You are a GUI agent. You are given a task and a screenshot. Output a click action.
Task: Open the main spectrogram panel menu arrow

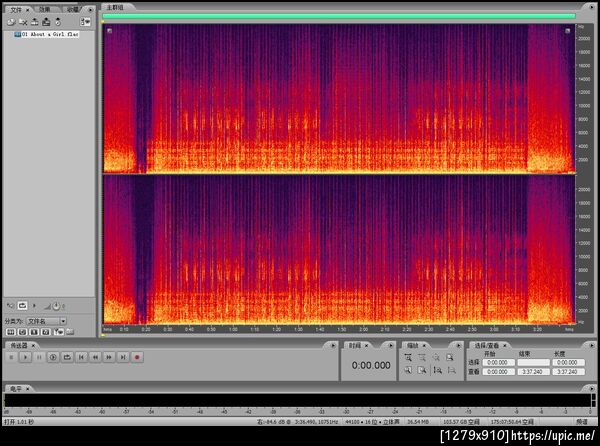tap(592, 8)
